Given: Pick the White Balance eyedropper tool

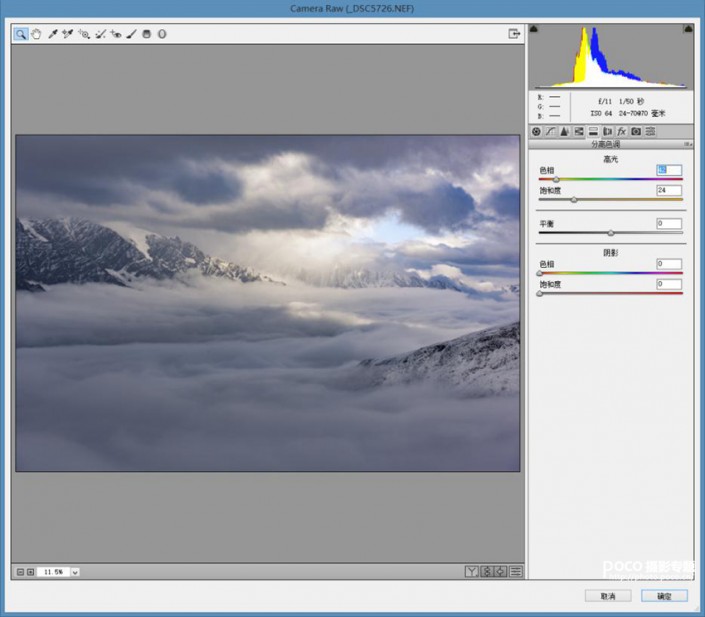Looking at the screenshot, I should (x=53, y=33).
